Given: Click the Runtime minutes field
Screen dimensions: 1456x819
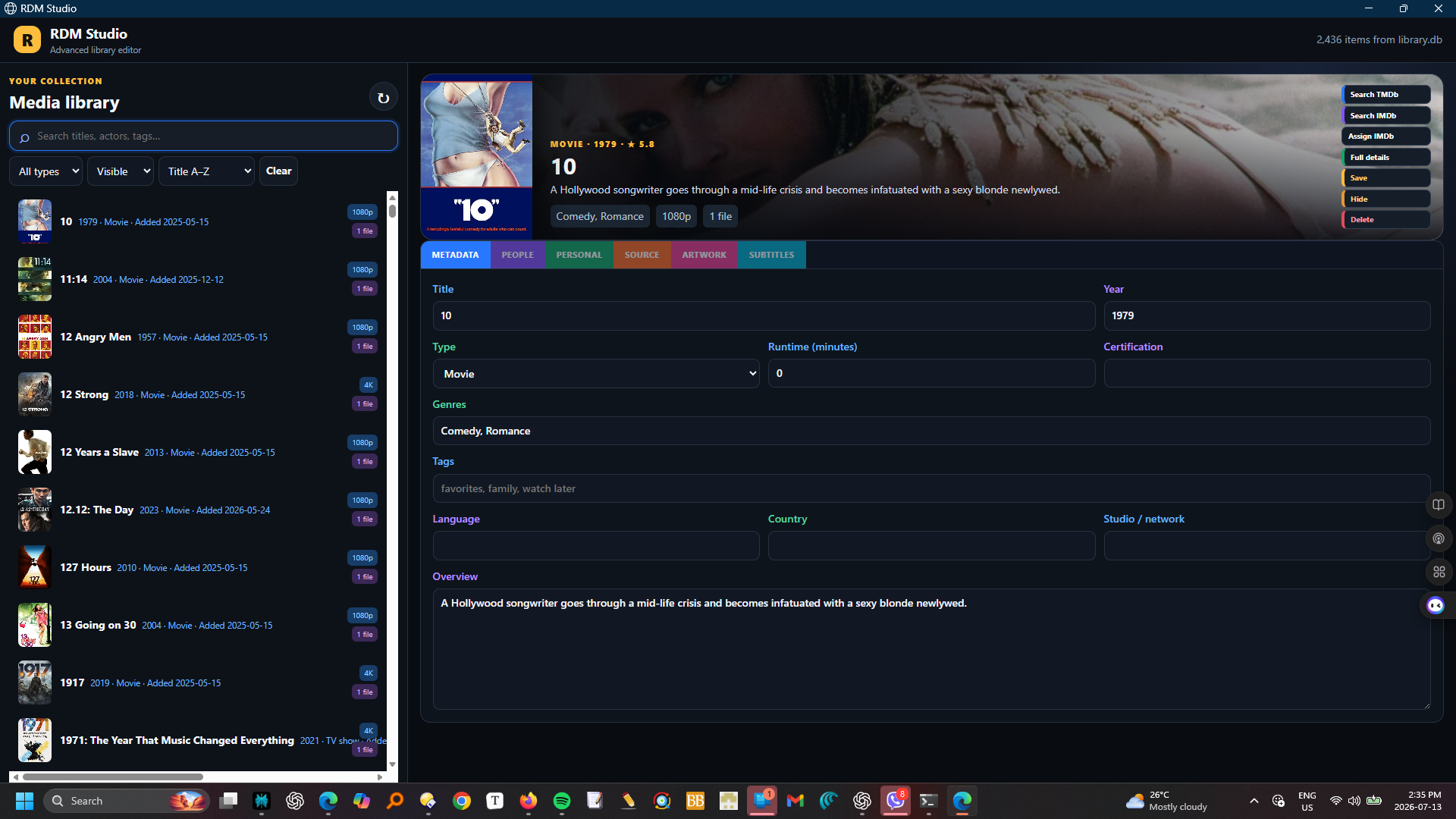Looking at the screenshot, I should coord(931,374).
